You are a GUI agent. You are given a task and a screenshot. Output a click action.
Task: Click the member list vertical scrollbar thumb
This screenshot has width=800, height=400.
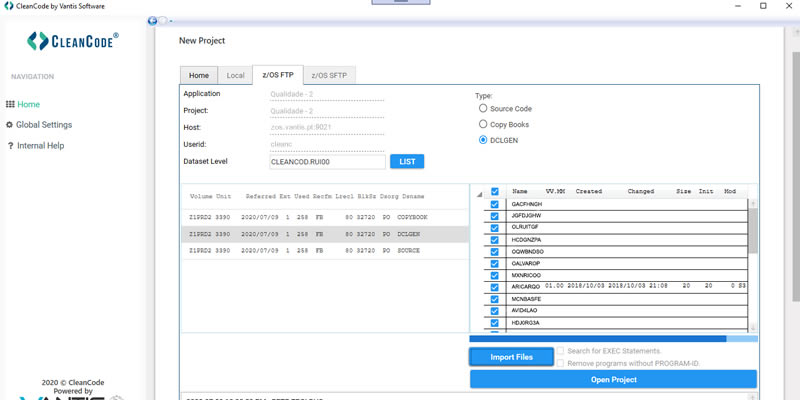coord(753,230)
